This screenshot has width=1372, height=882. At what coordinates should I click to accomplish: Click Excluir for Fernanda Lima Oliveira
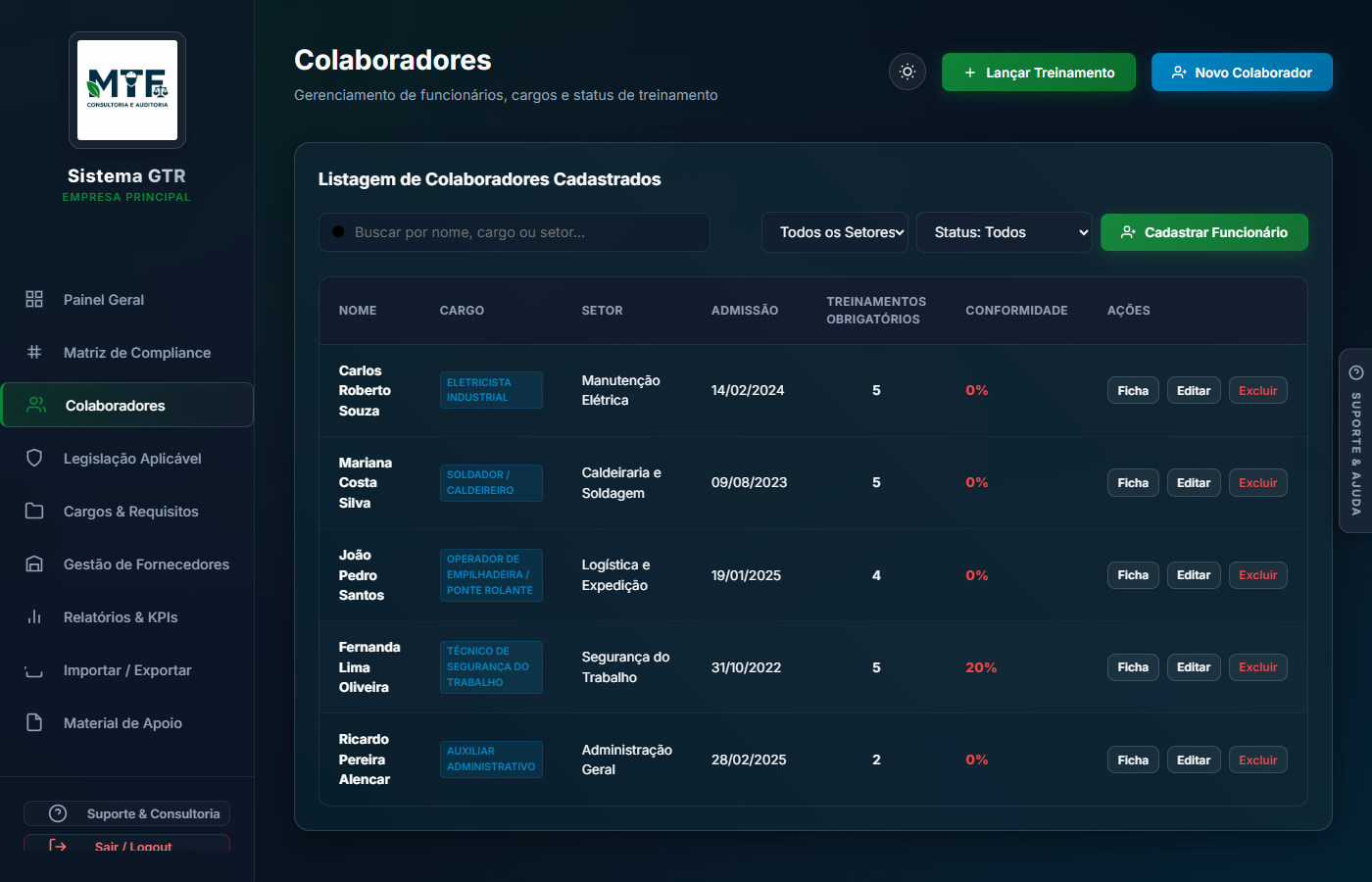1258,667
